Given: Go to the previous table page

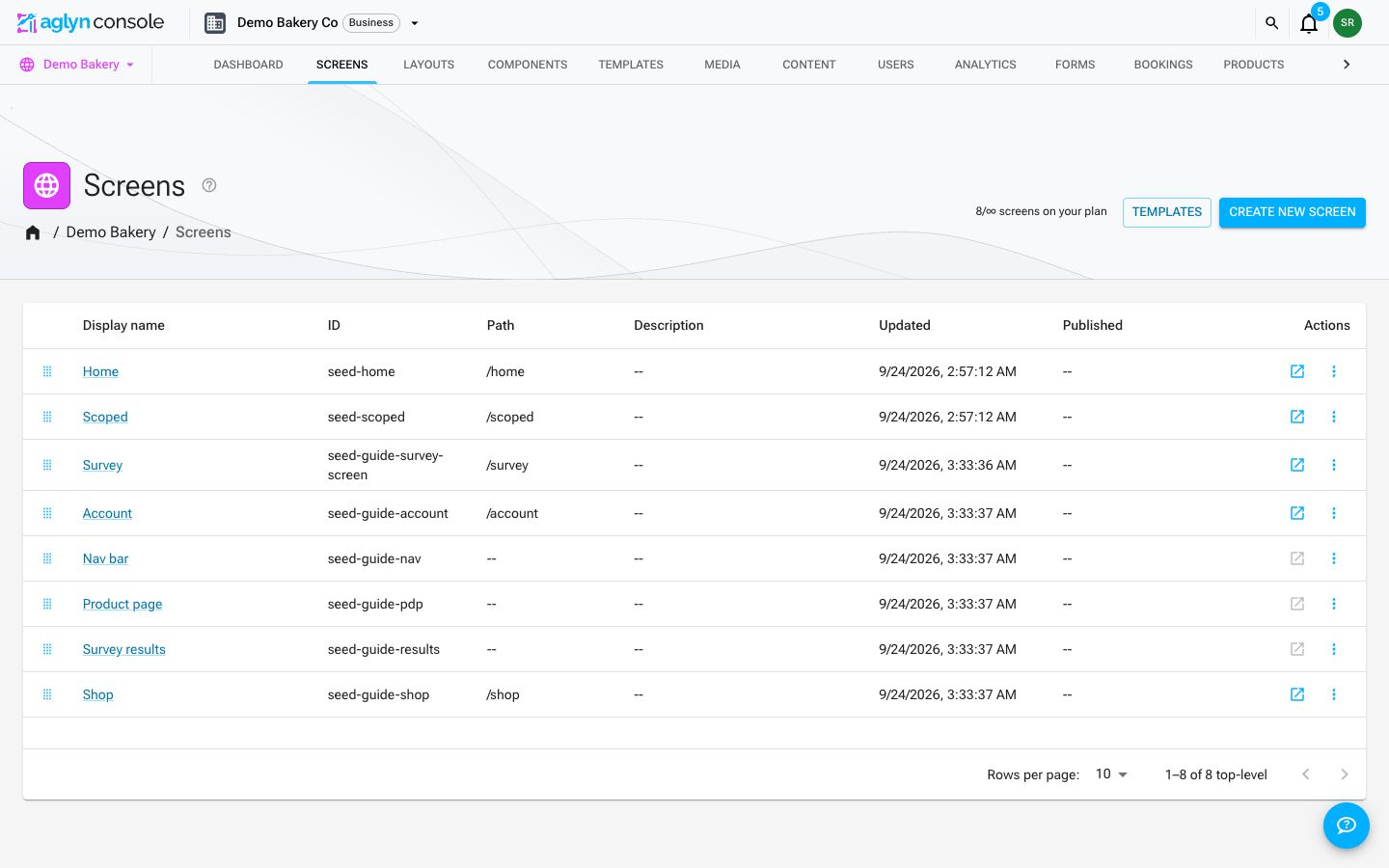Looking at the screenshot, I should point(1306,774).
